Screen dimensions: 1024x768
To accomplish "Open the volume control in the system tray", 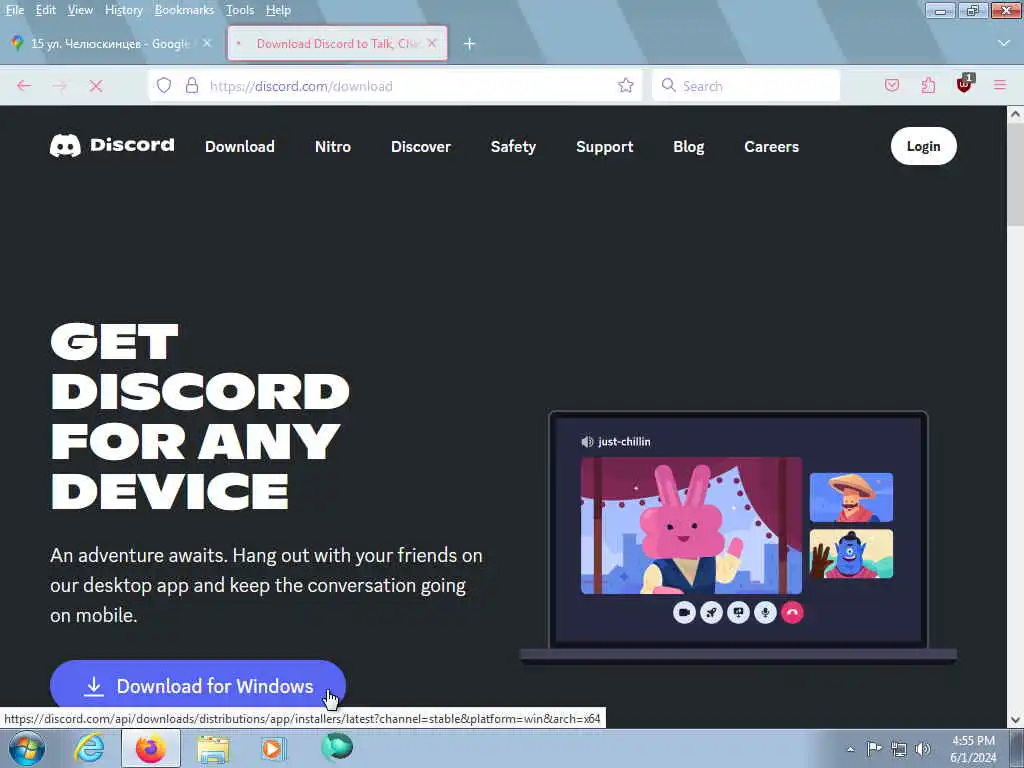I will 923,749.
